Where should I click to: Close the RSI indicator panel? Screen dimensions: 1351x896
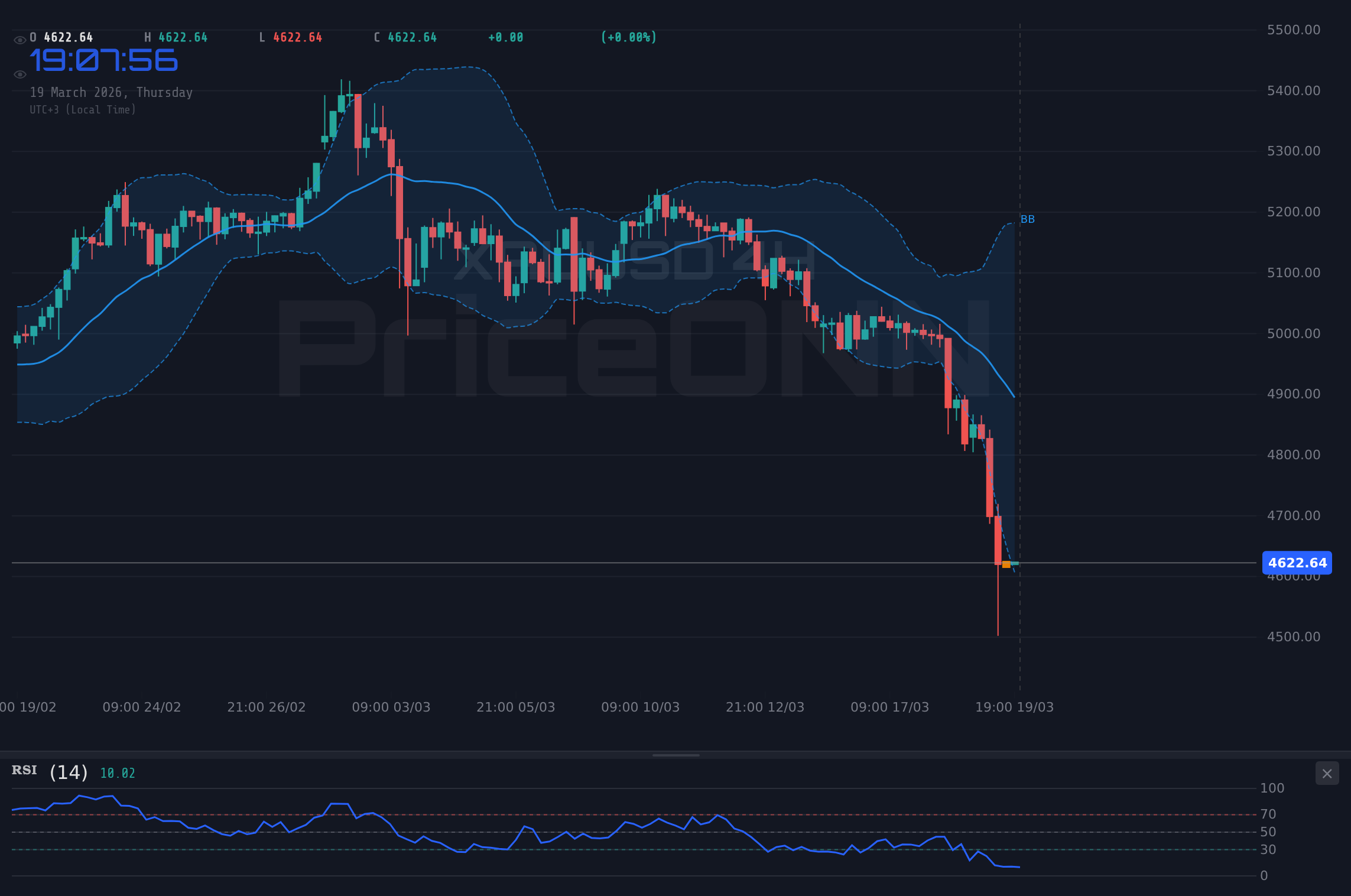[1327, 773]
